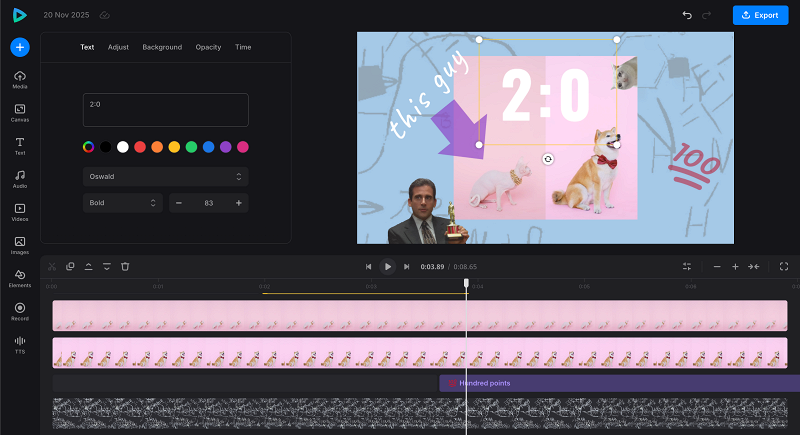Select the 'this guy' text on canvas
This screenshot has height=435, width=800.
(428, 95)
